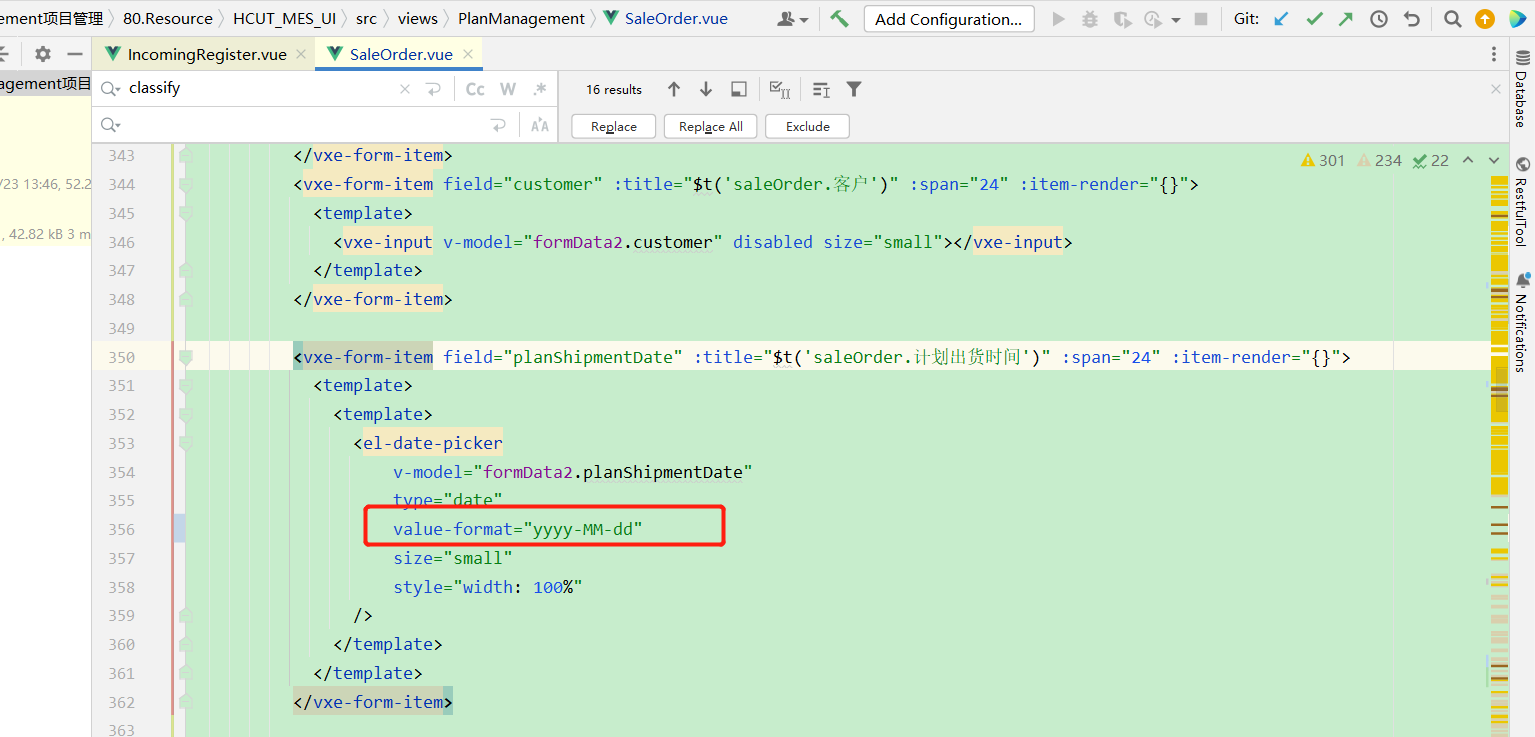The width and height of the screenshot is (1535, 737).
Task: Open editor tabs three-dot menu
Action: [1494, 54]
